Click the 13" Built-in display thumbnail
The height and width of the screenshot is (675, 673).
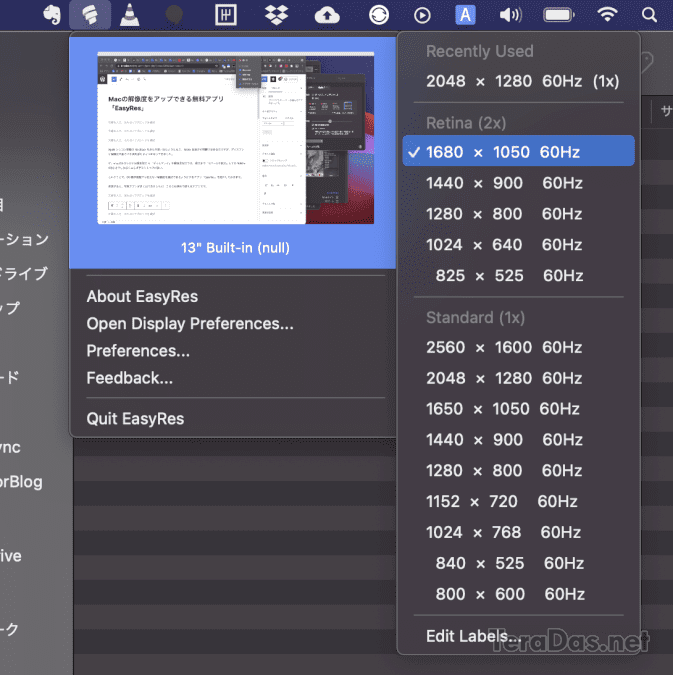pyautogui.click(x=236, y=138)
